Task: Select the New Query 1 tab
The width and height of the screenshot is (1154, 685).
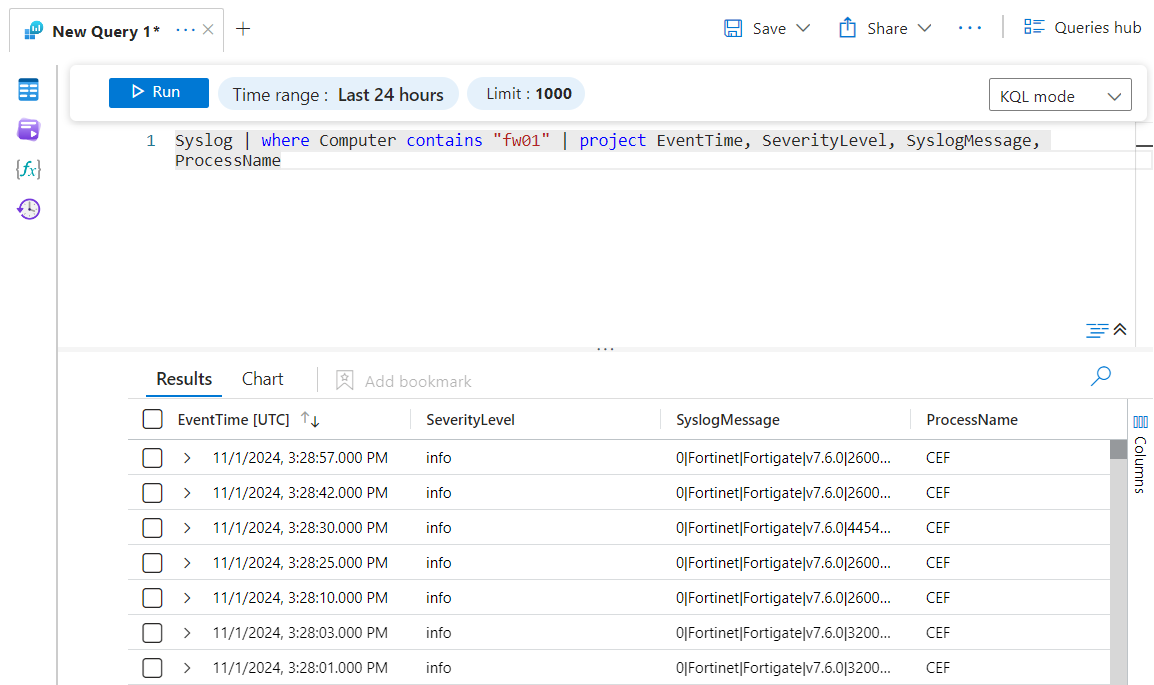Action: [x=106, y=32]
